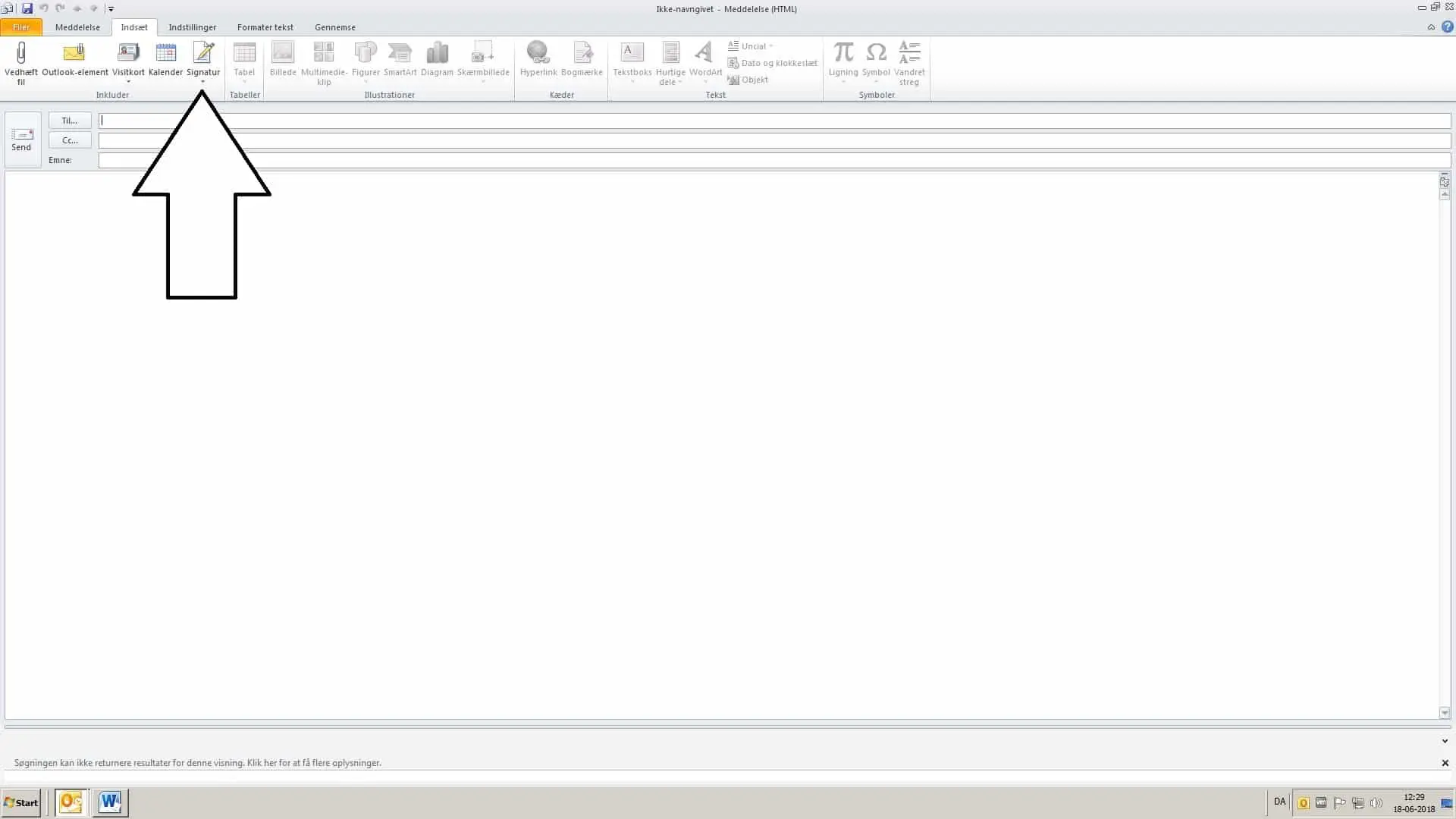Click the blue help question mark icon
Screen dimensions: 1456x819
(x=1447, y=27)
